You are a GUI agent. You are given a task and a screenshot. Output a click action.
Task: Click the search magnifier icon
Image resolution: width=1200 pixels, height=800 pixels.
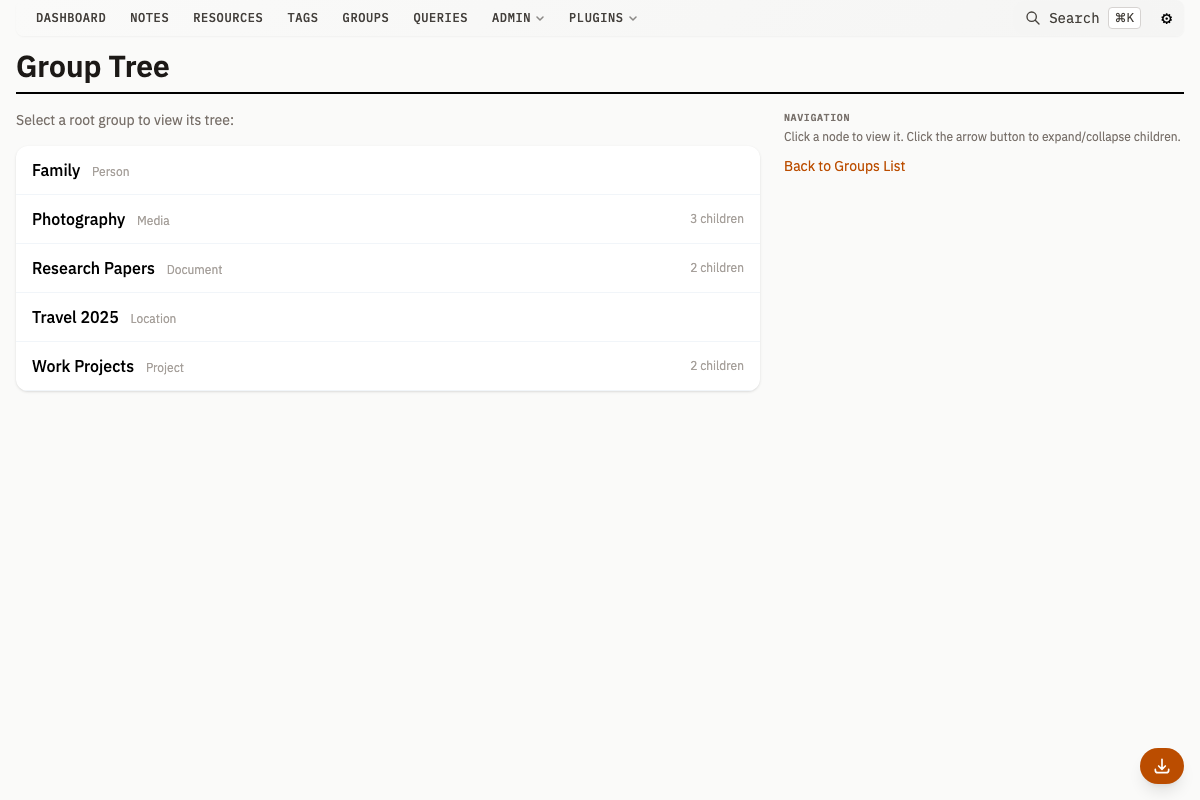1033,18
